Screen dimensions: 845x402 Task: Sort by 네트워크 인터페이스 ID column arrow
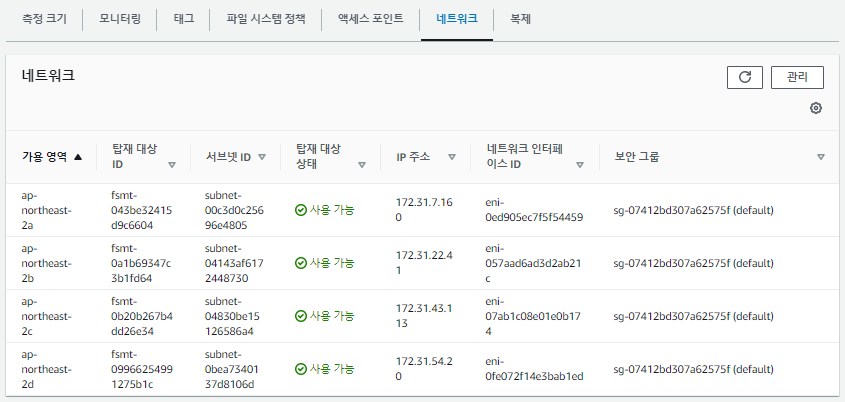[580, 165]
